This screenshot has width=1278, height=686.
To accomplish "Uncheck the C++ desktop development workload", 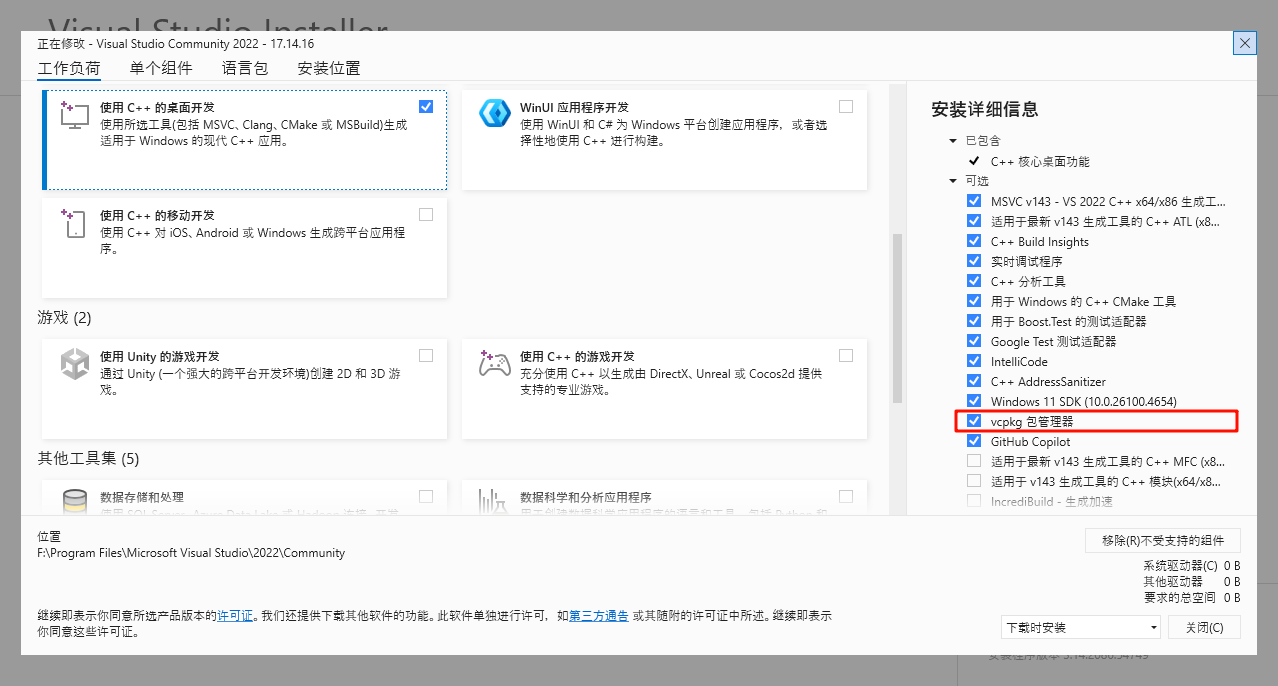I will tap(426, 106).
